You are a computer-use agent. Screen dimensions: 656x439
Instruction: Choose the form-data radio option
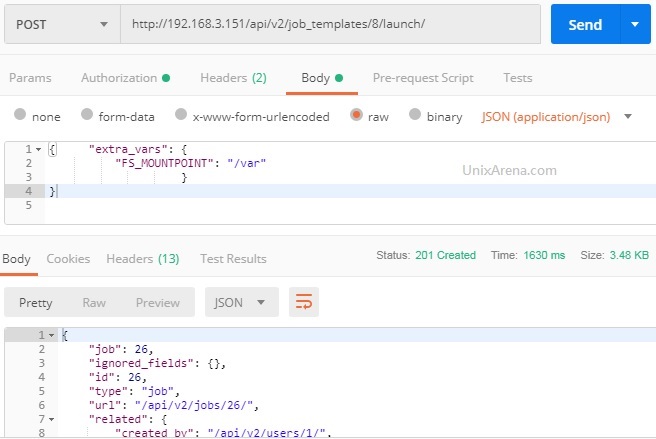coord(87,114)
